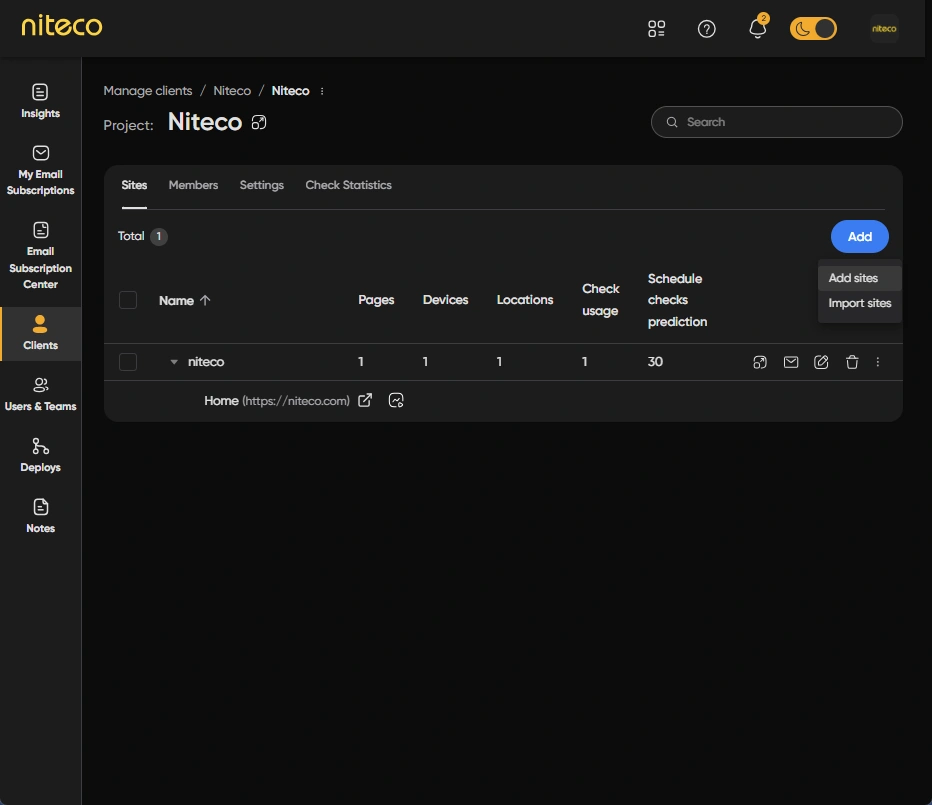Image resolution: width=932 pixels, height=805 pixels.
Task: Switch to the Members tab
Action: click(x=193, y=185)
